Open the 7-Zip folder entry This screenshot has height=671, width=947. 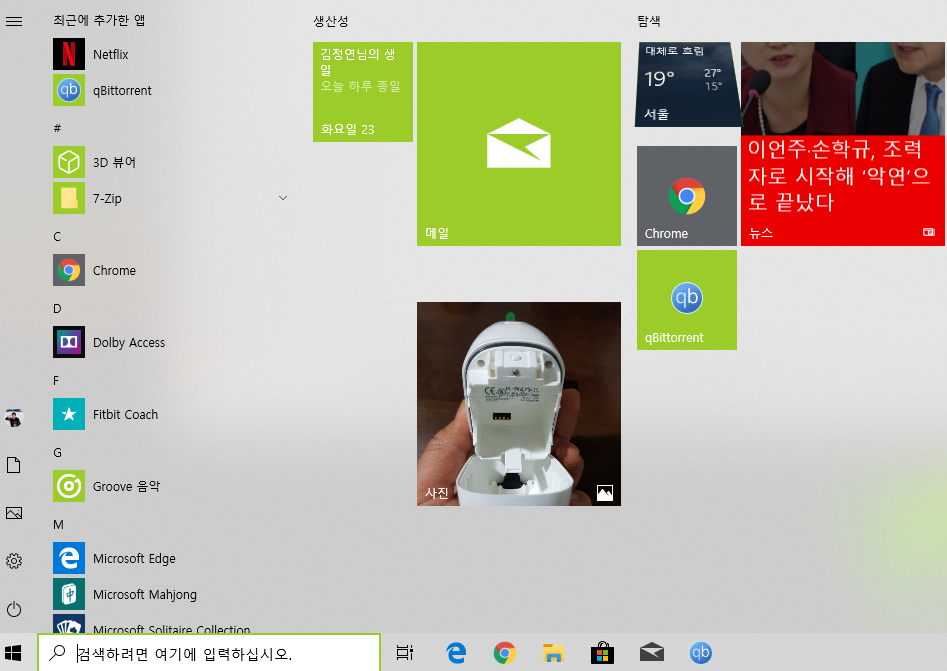170,198
